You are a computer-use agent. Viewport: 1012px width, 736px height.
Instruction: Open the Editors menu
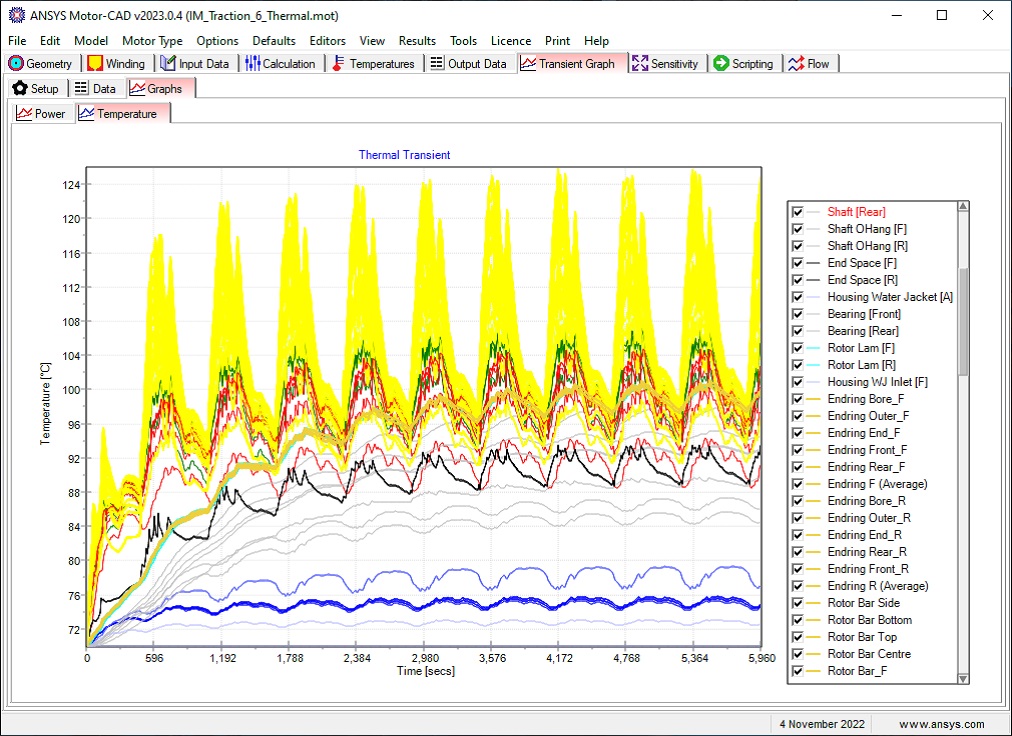coord(327,41)
